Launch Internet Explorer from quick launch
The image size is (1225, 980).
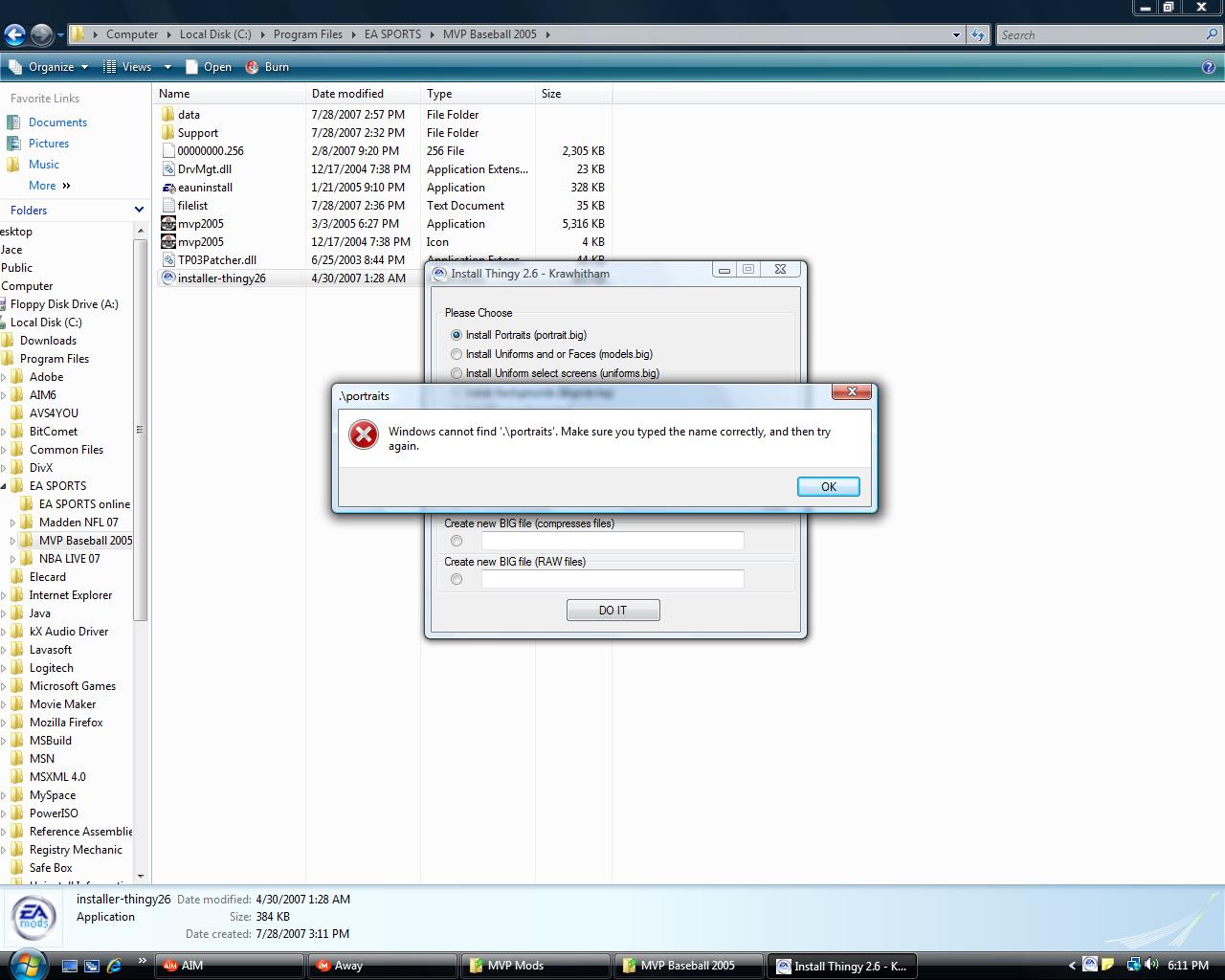pyautogui.click(x=114, y=966)
